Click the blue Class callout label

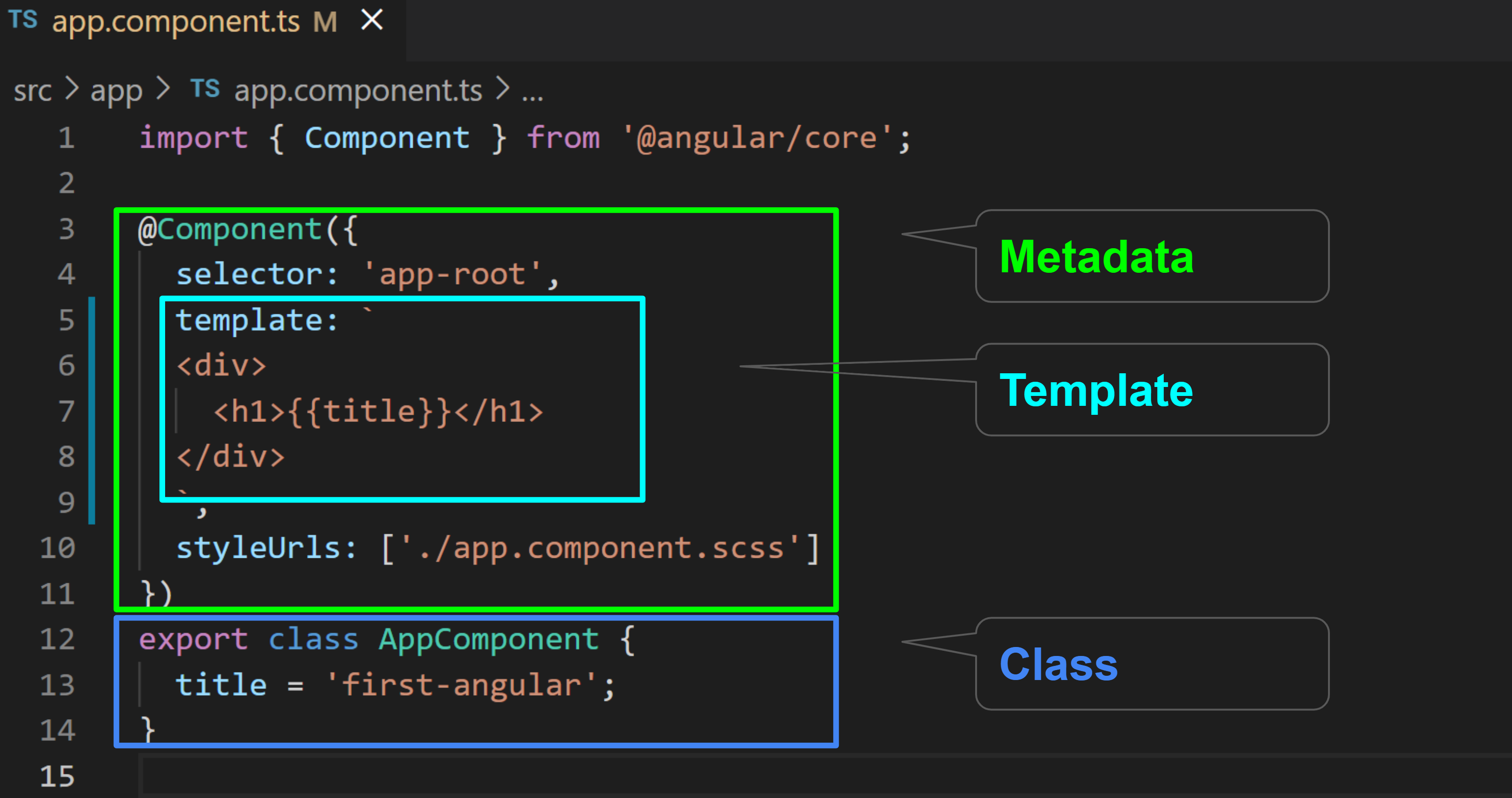[1058, 664]
